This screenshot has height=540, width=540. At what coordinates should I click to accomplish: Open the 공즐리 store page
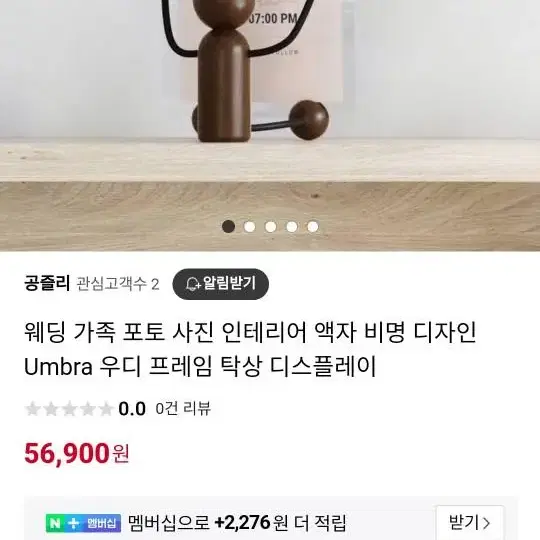[x=47, y=283]
